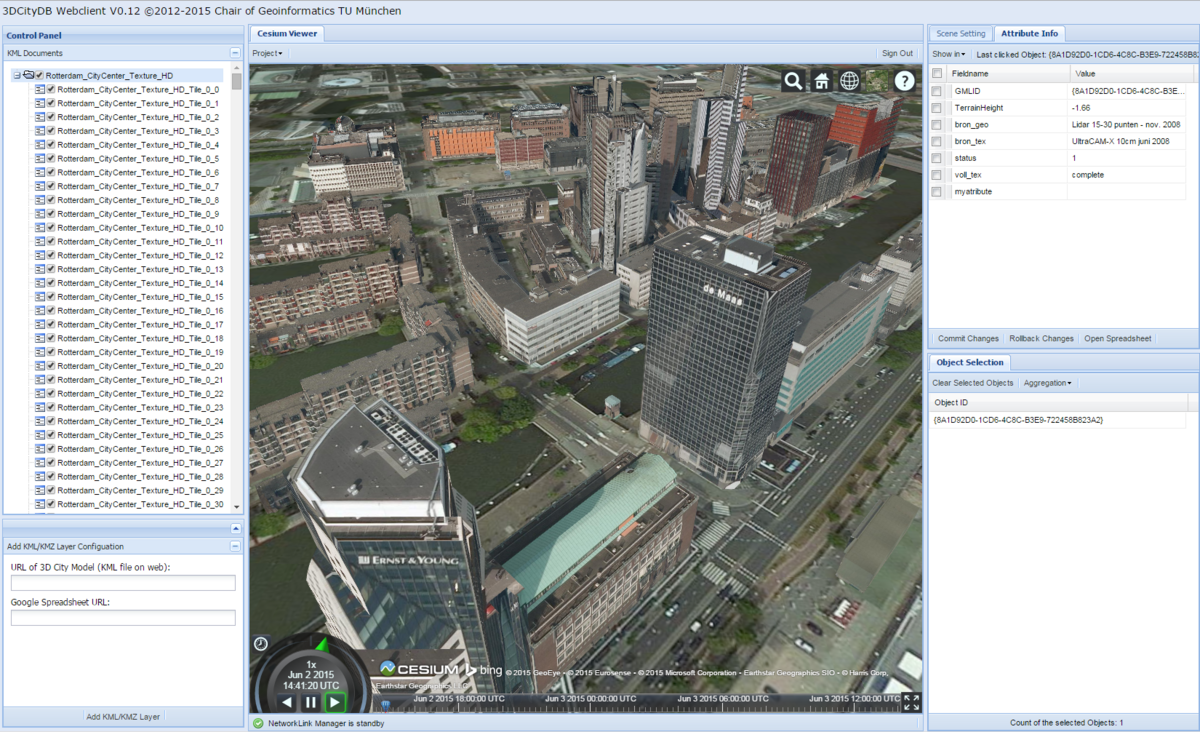The image size is (1200, 732).
Task: Toggle the Rotterdam_CityCenter_Texture_HD root checkbox
Action: coord(39,75)
